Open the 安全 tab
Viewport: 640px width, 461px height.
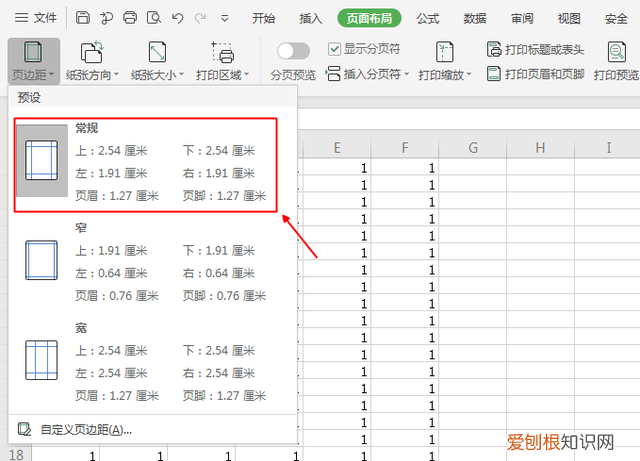tap(616, 18)
